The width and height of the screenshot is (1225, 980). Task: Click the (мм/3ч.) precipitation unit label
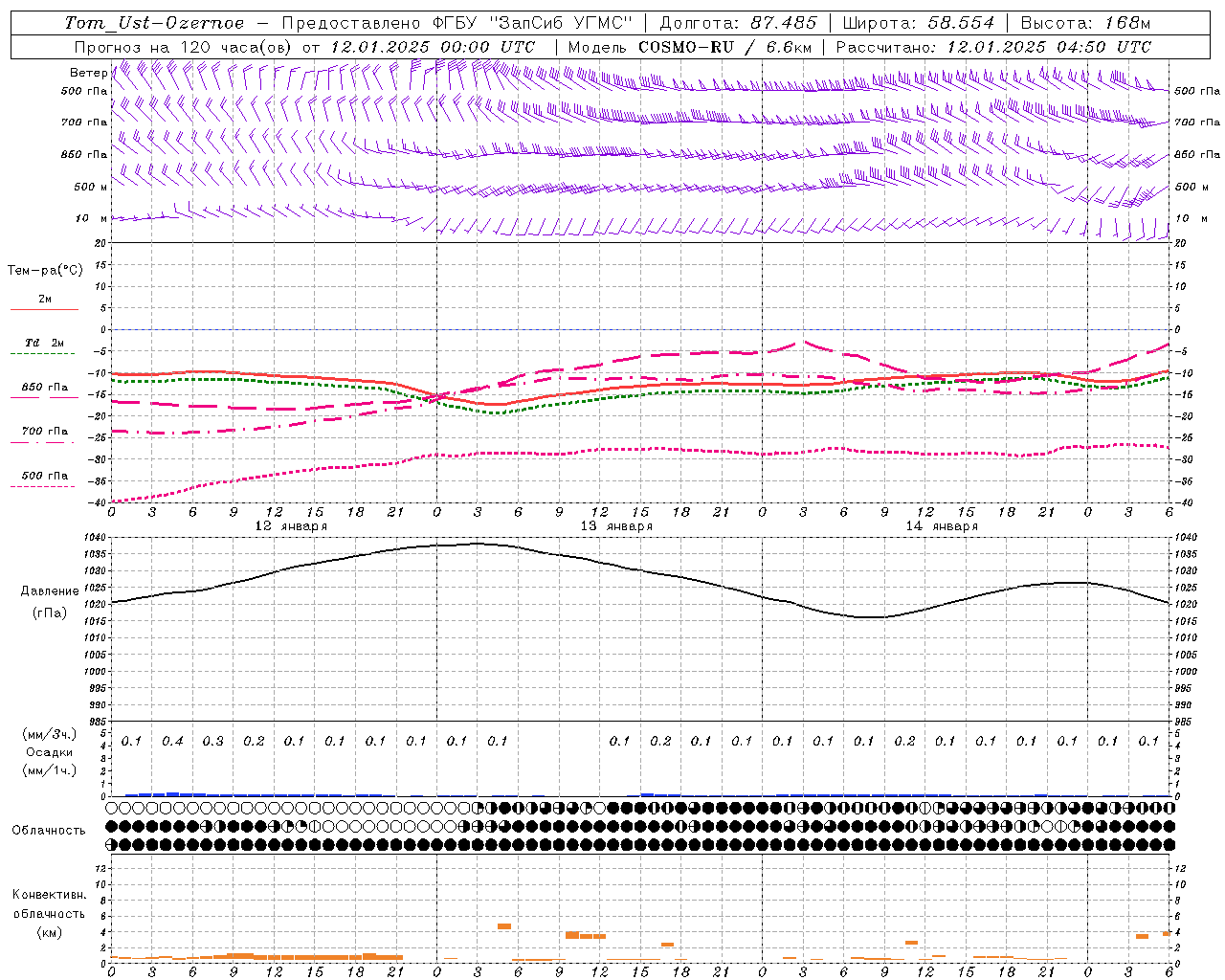(50, 734)
